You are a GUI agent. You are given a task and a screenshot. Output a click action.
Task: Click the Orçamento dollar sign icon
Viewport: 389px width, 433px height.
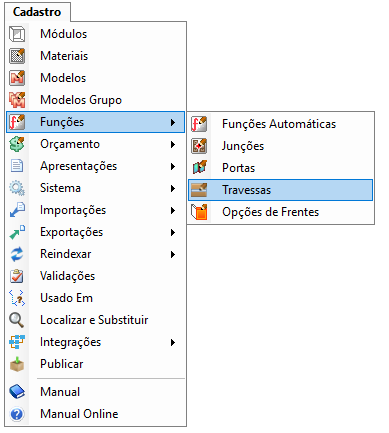coord(17,144)
